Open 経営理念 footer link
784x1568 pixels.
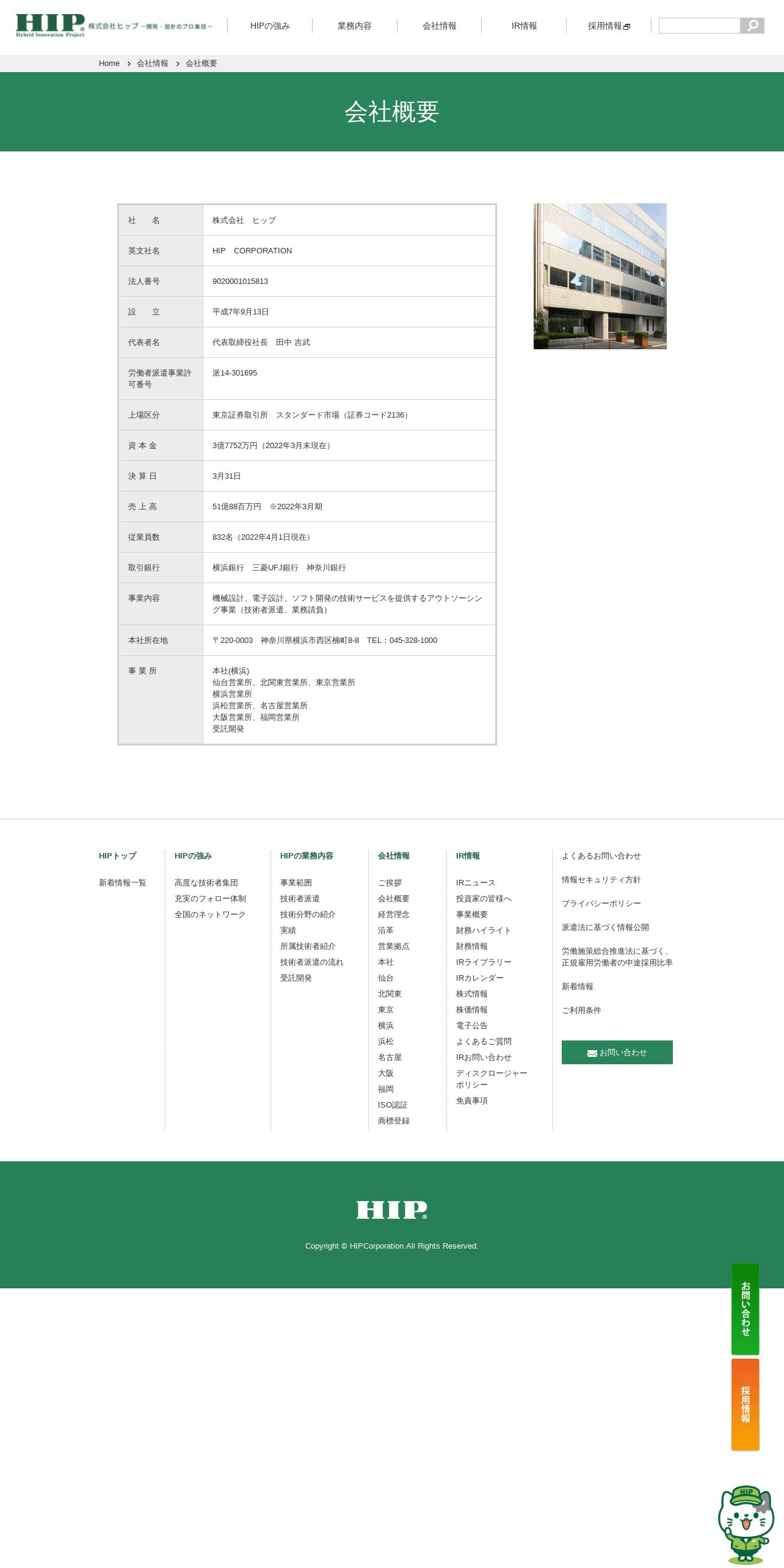pos(394,915)
